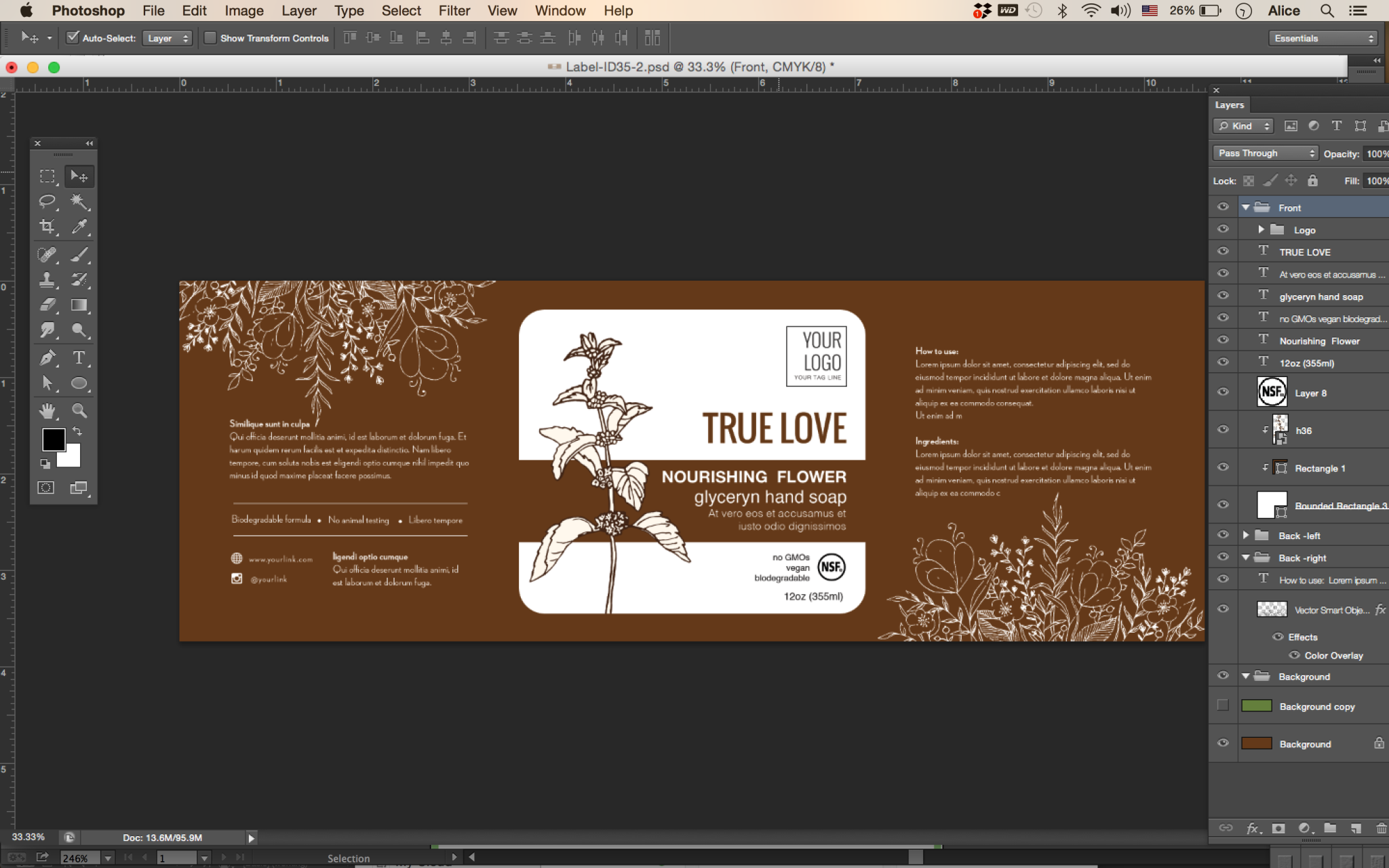
Task: Select the Crop tool
Action: click(x=47, y=226)
